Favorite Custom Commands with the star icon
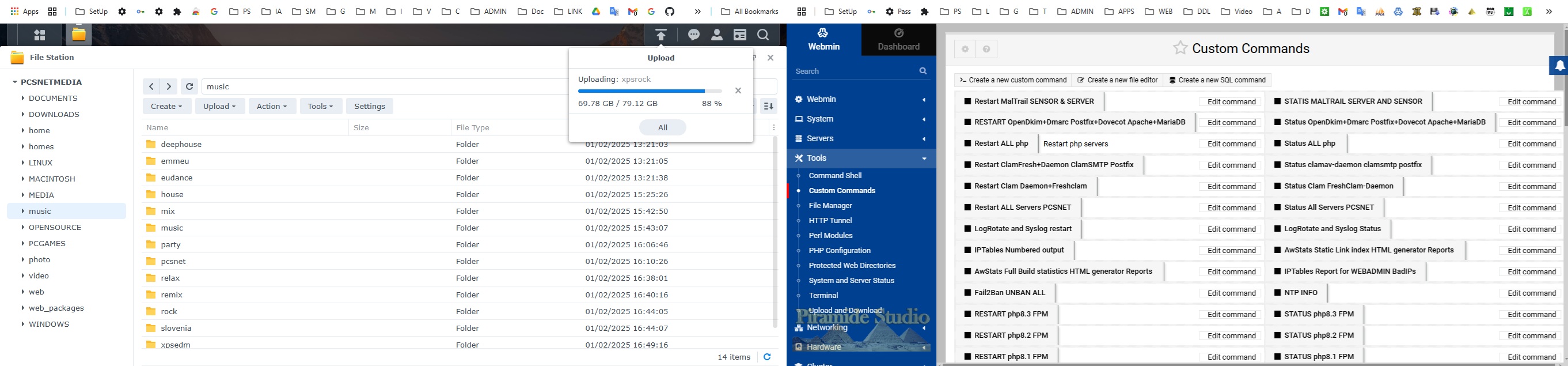1568x366 pixels. 1180,48
